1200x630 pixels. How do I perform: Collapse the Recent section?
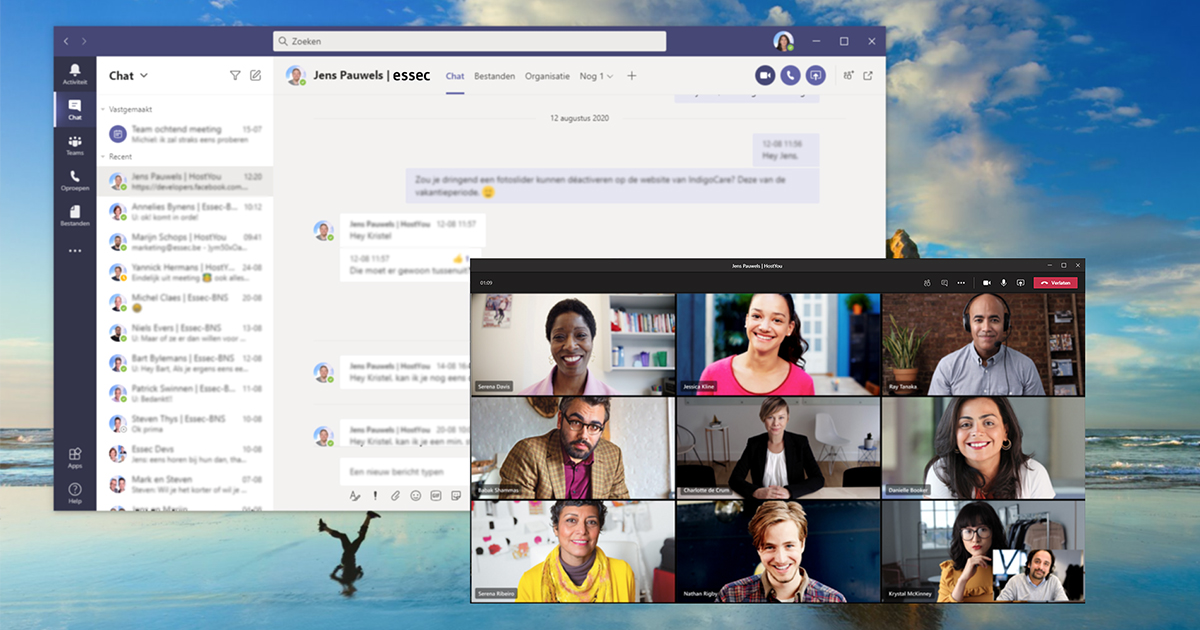point(103,157)
